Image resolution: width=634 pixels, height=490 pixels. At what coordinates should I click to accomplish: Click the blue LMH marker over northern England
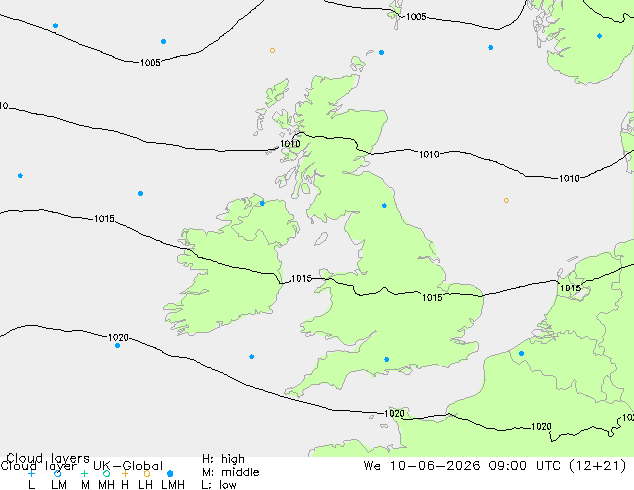point(384,206)
